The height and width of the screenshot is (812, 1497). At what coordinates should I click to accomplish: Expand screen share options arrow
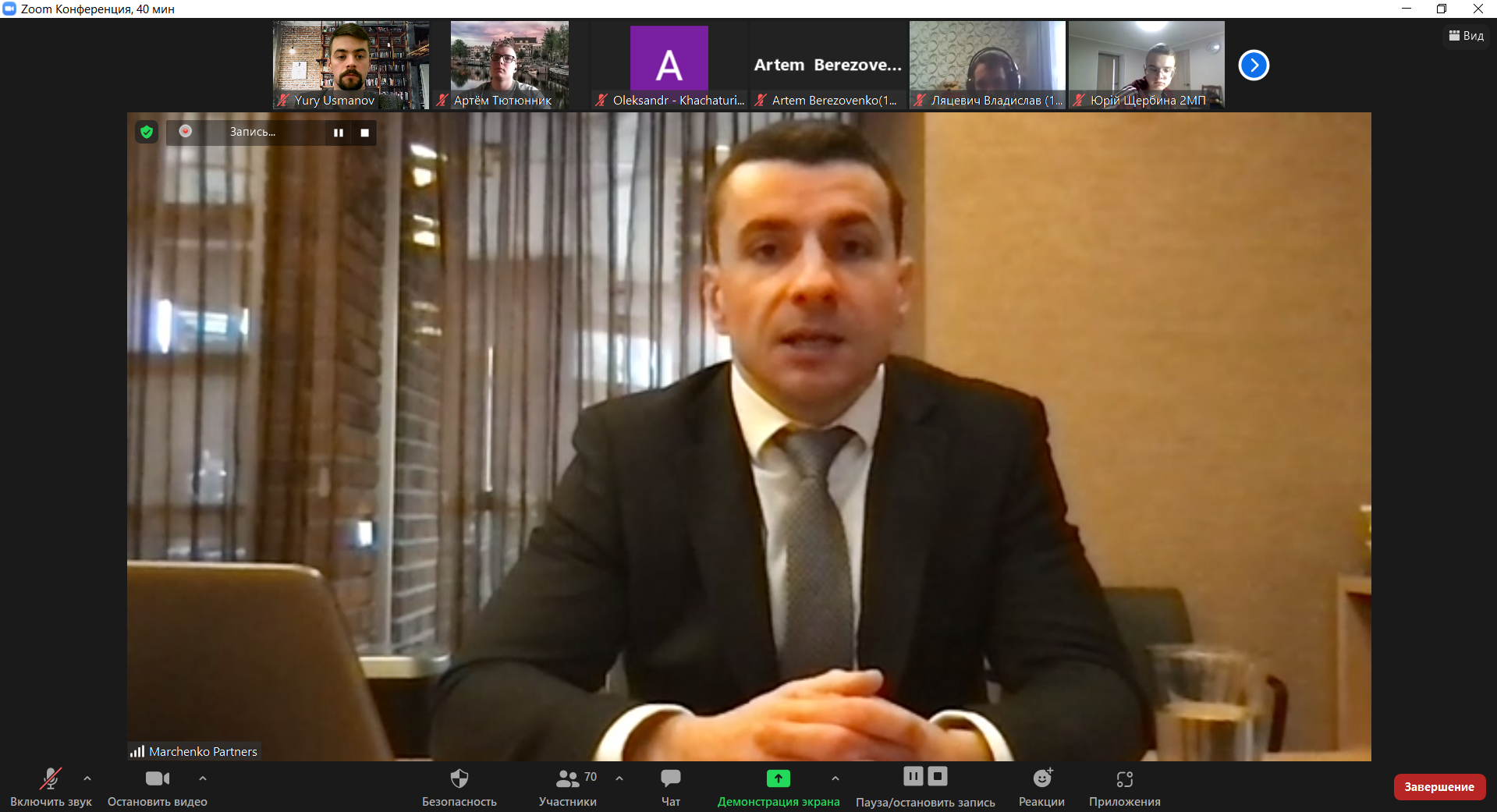click(835, 778)
